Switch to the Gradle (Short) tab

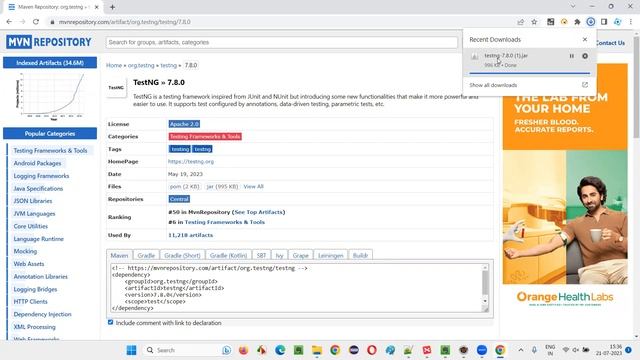[x=182, y=255]
